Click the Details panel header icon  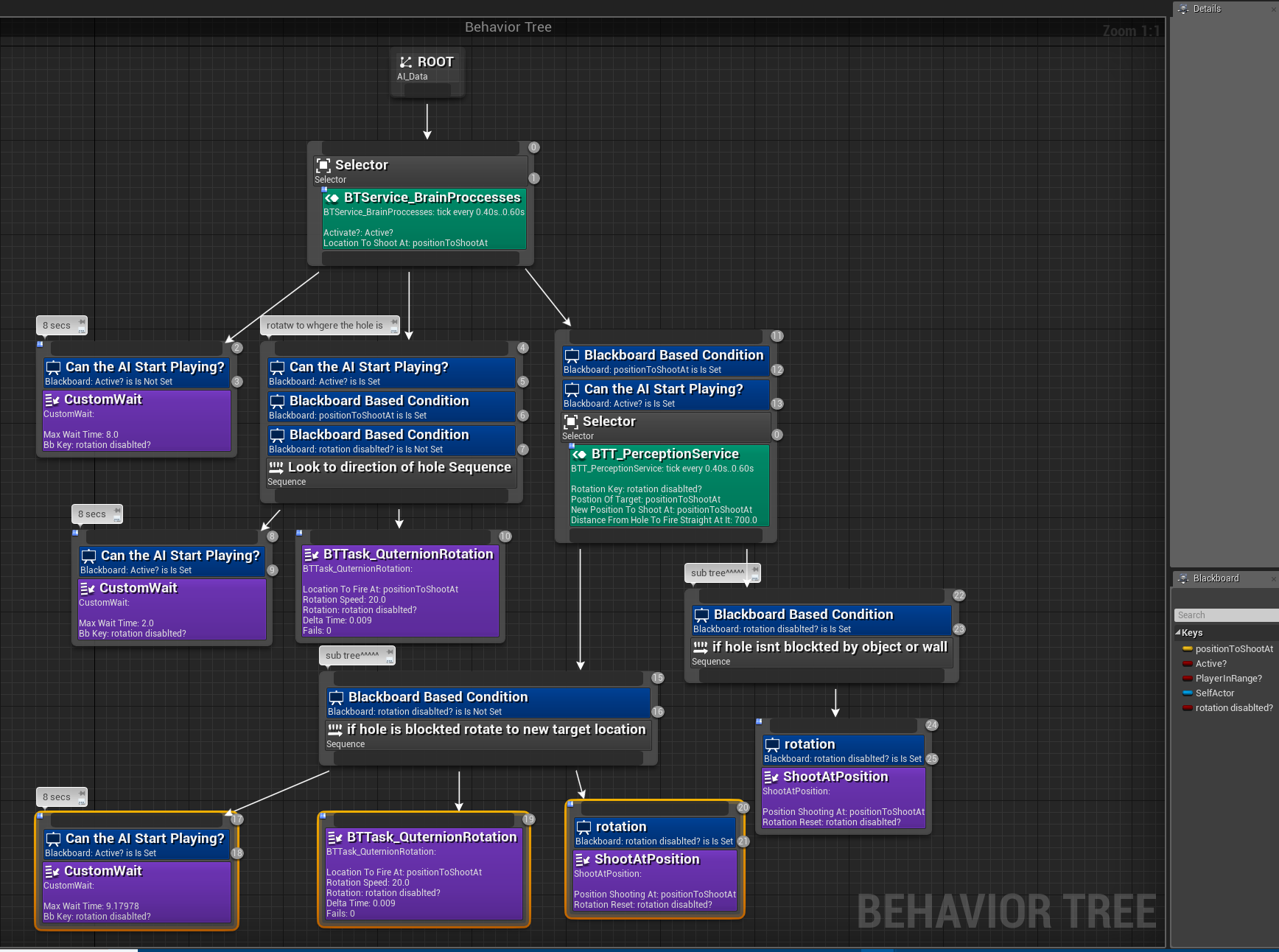click(1182, 9)
